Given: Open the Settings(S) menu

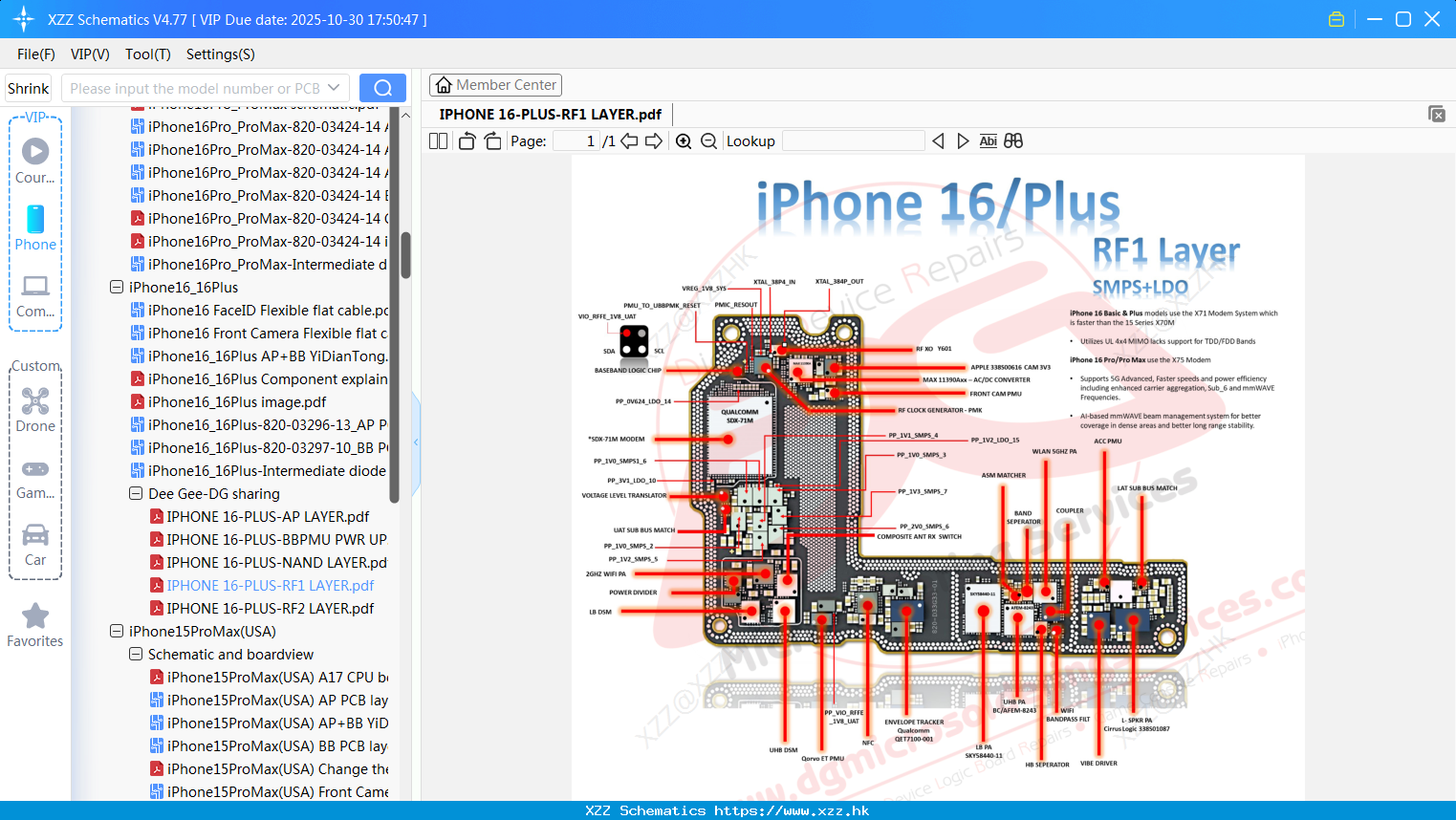Looking at the screenshot, I should point(221,54).
